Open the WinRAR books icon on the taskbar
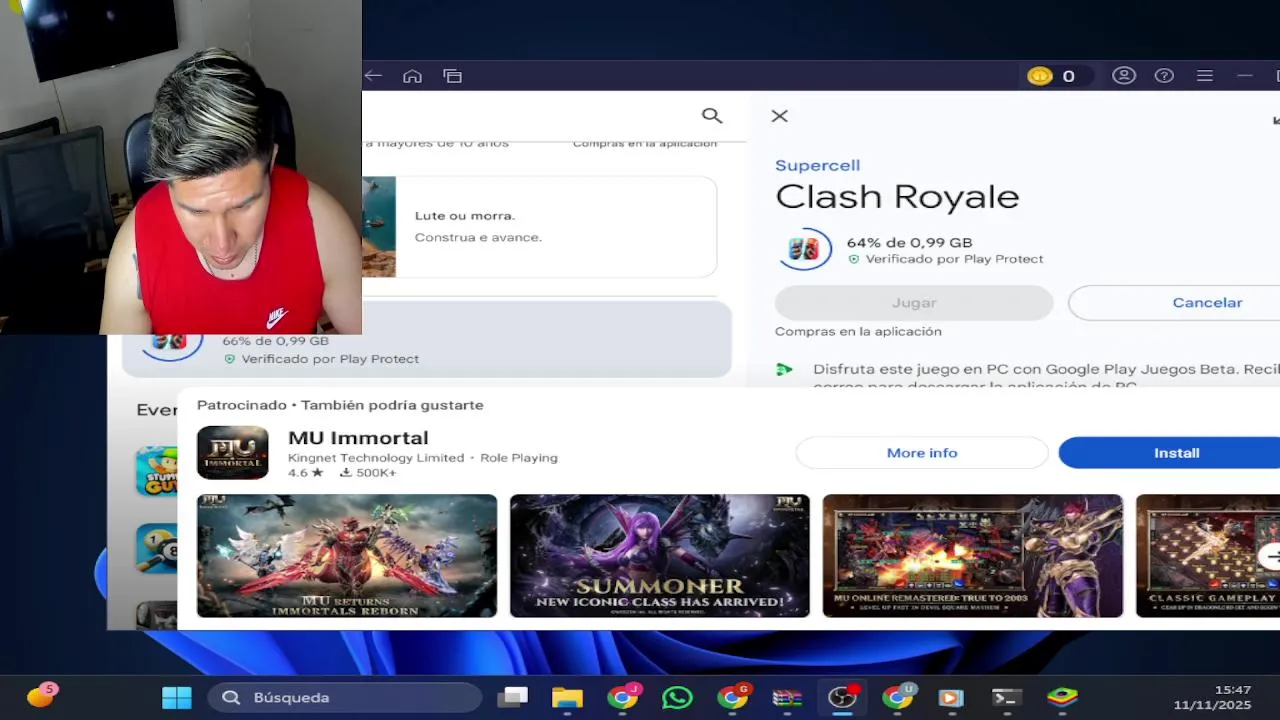Screen dimensions: 1280x720 point(787,698)
